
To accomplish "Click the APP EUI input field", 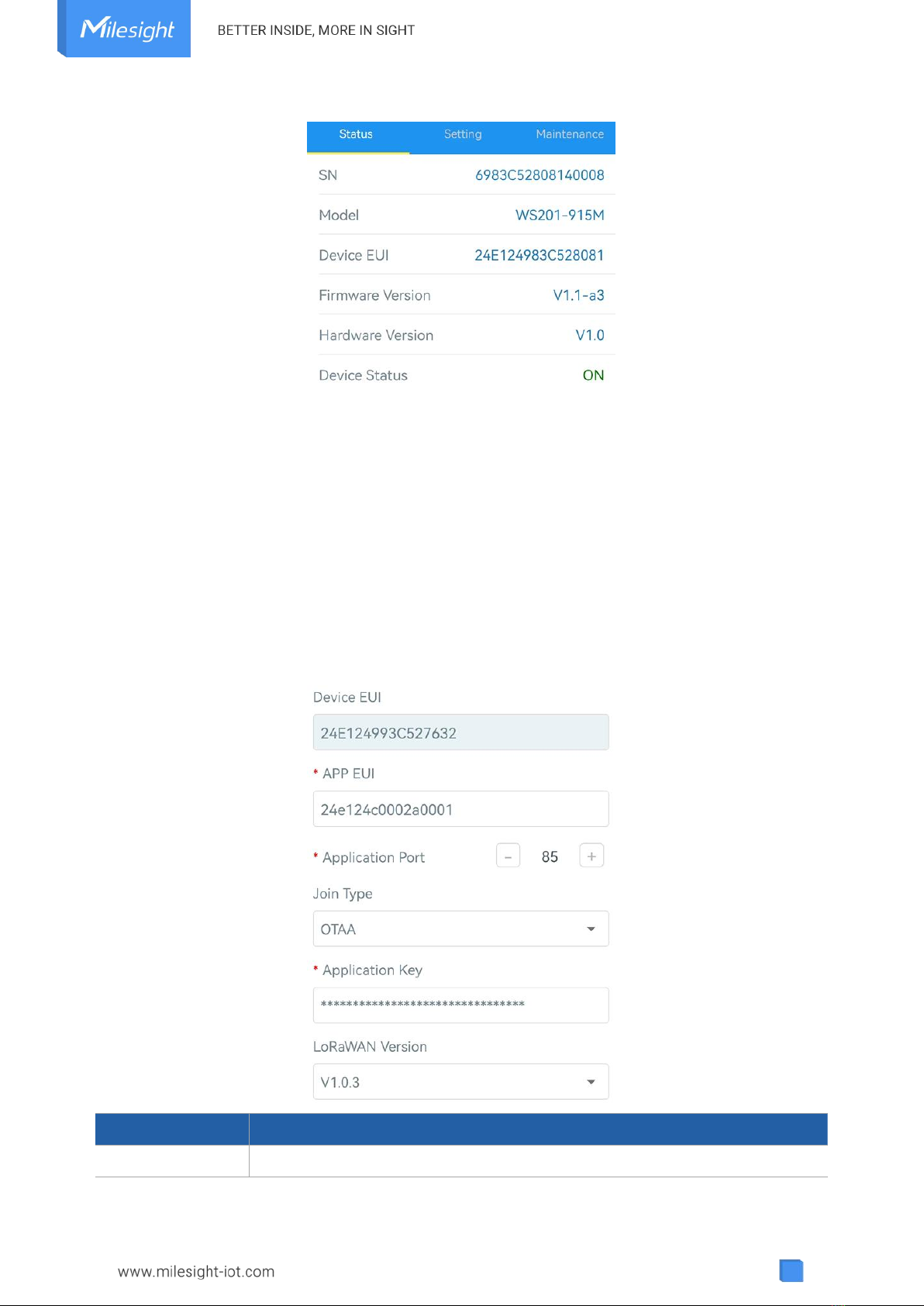I will pyautogui.click(x=460, y=809).
